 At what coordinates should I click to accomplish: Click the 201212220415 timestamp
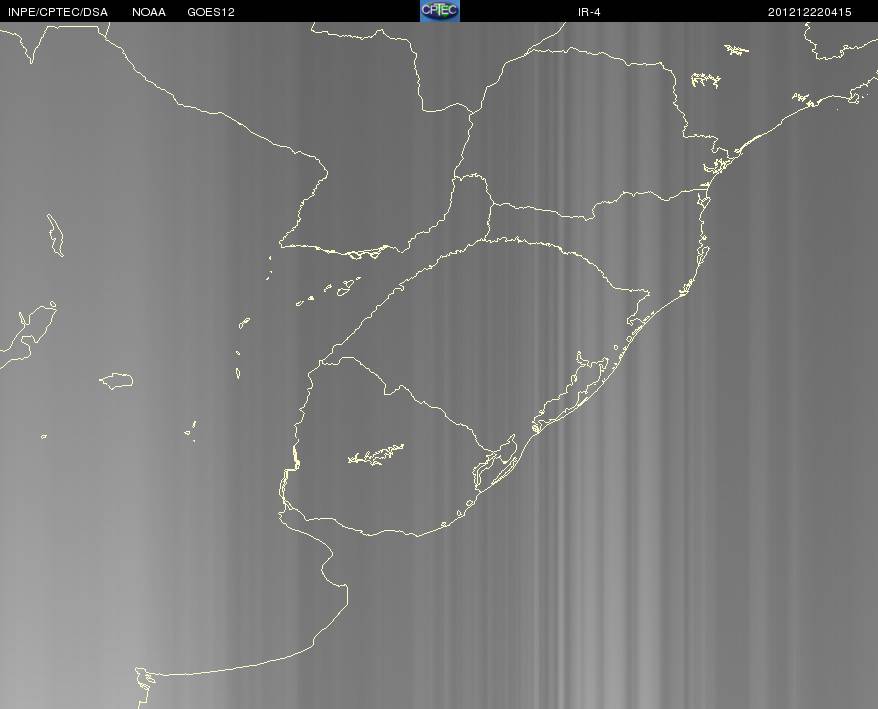[x=810, y=12]
